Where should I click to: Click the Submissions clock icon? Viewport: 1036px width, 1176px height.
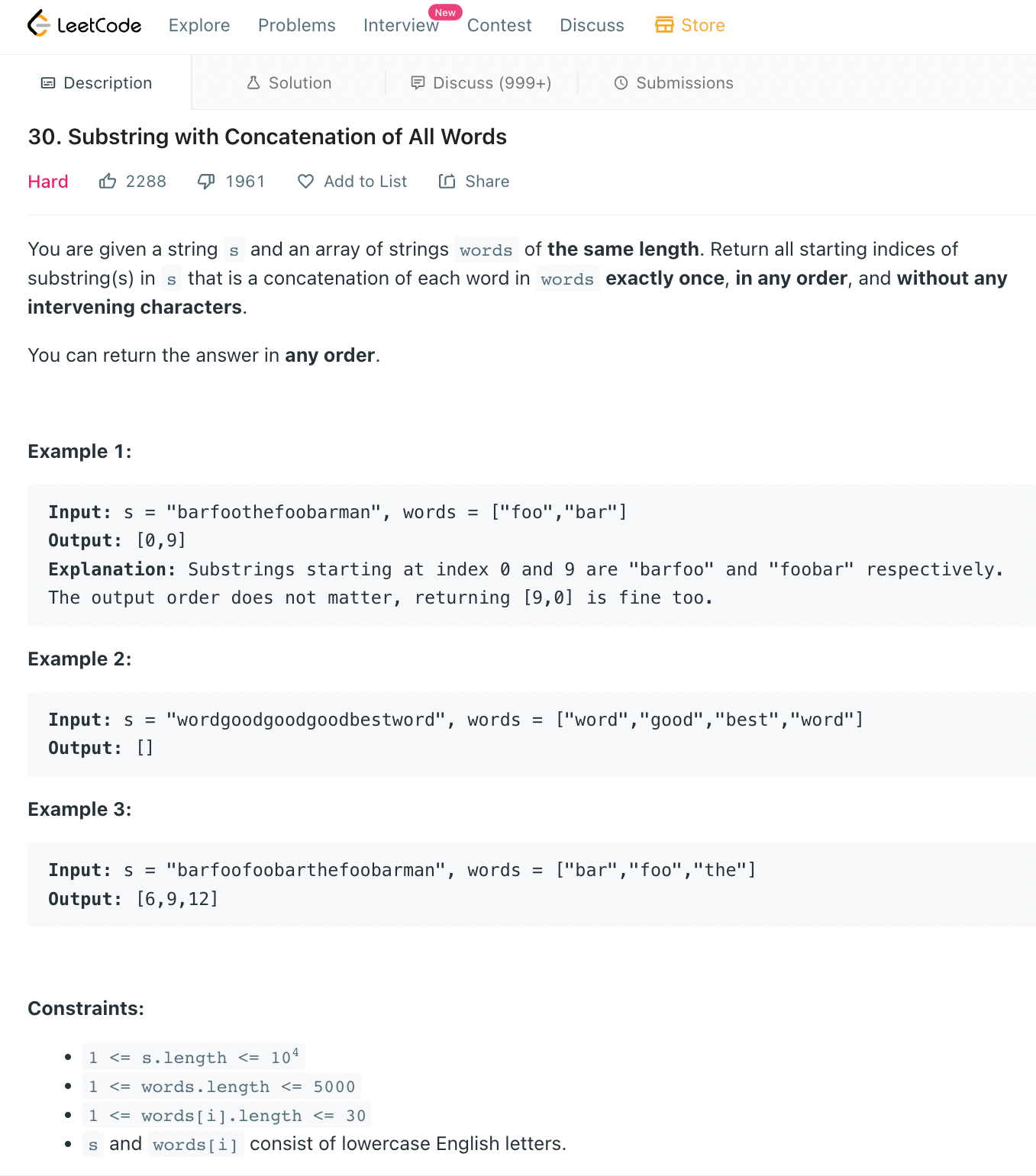(621, 82)
